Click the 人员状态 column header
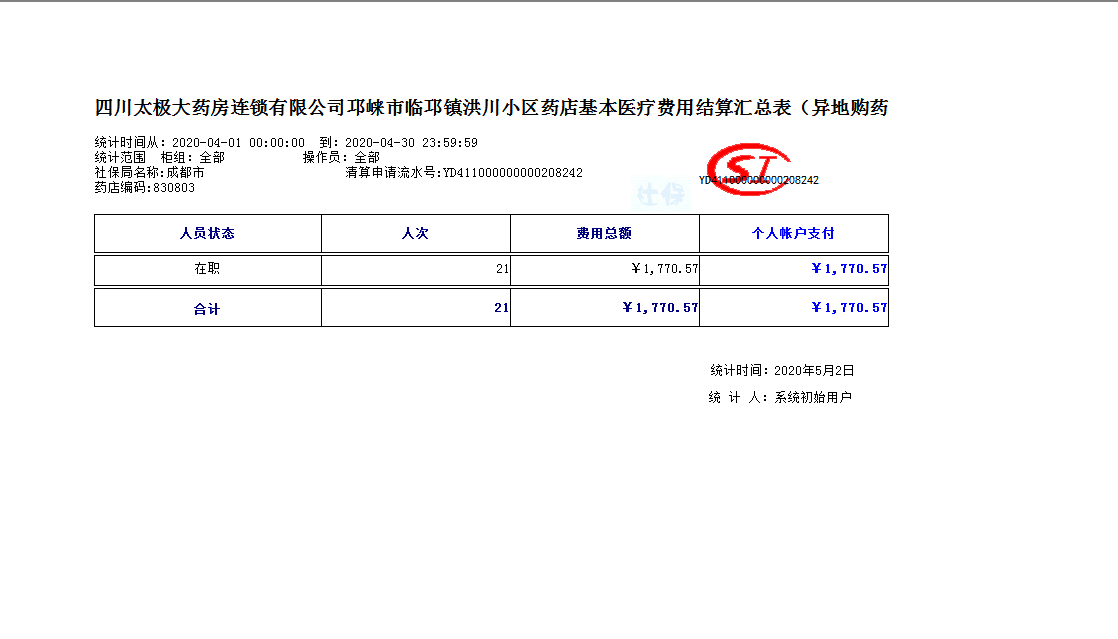This screenshot has height=639, width=1118. coord(207,233)
